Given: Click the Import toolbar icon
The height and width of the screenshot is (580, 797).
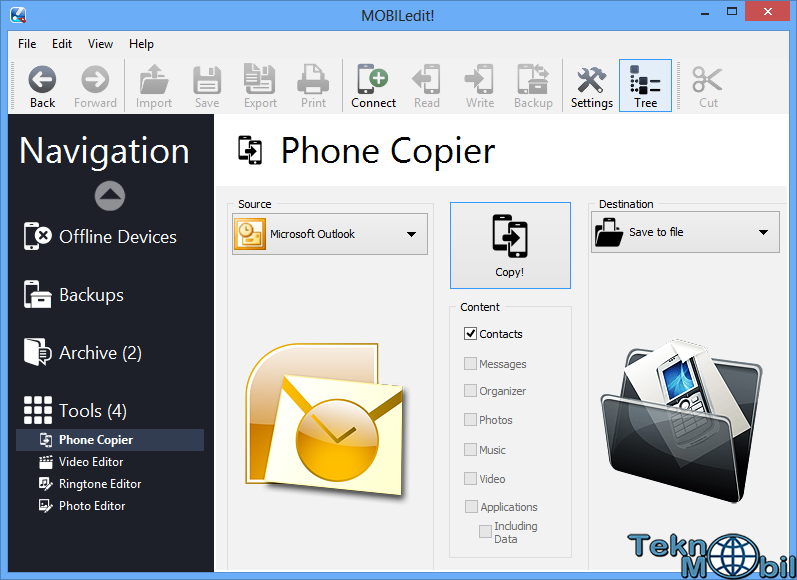Looking at the screenshot, I should [x=154, y=86].
